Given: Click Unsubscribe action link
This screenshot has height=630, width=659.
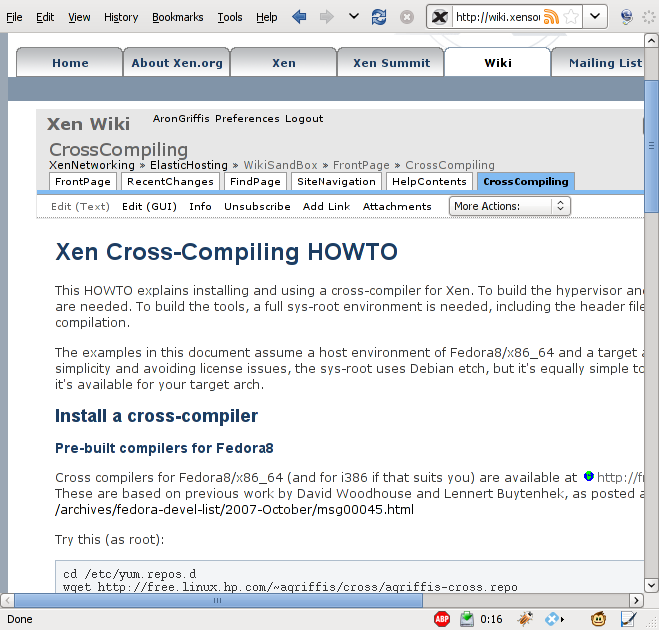Looking at the screenshot, I should pos(257,206).
